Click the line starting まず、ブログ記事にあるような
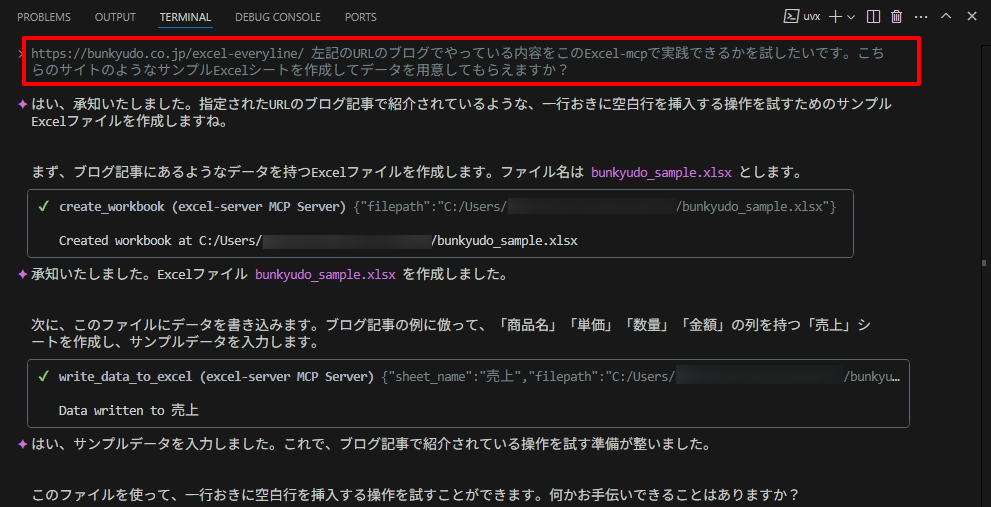Image resolution: width=991 pixels, height=507 pixels. pos(417,173)
